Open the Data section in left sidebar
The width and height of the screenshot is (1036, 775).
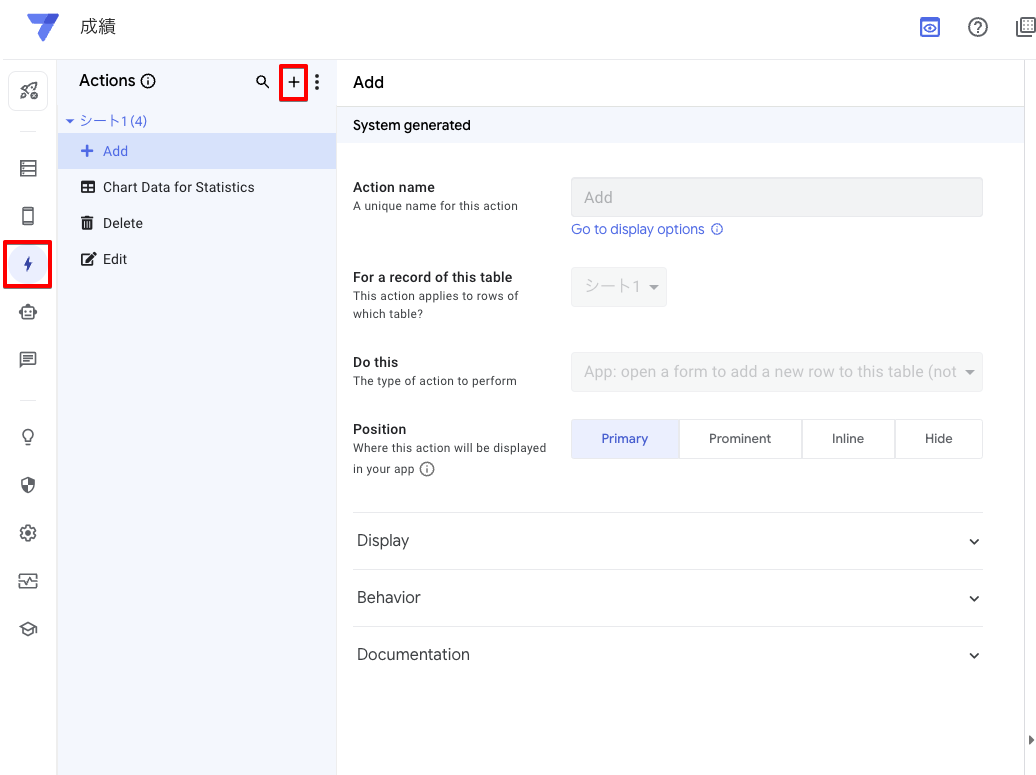(28, 168)
